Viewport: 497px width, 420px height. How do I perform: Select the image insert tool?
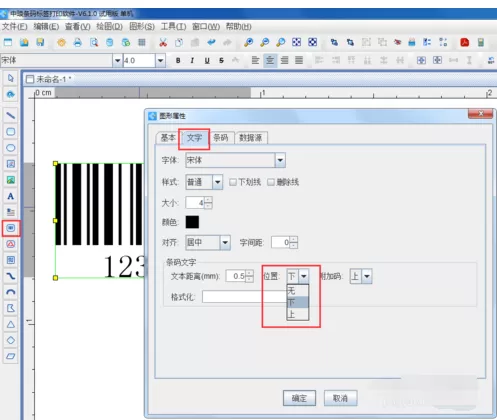(11, 180)
